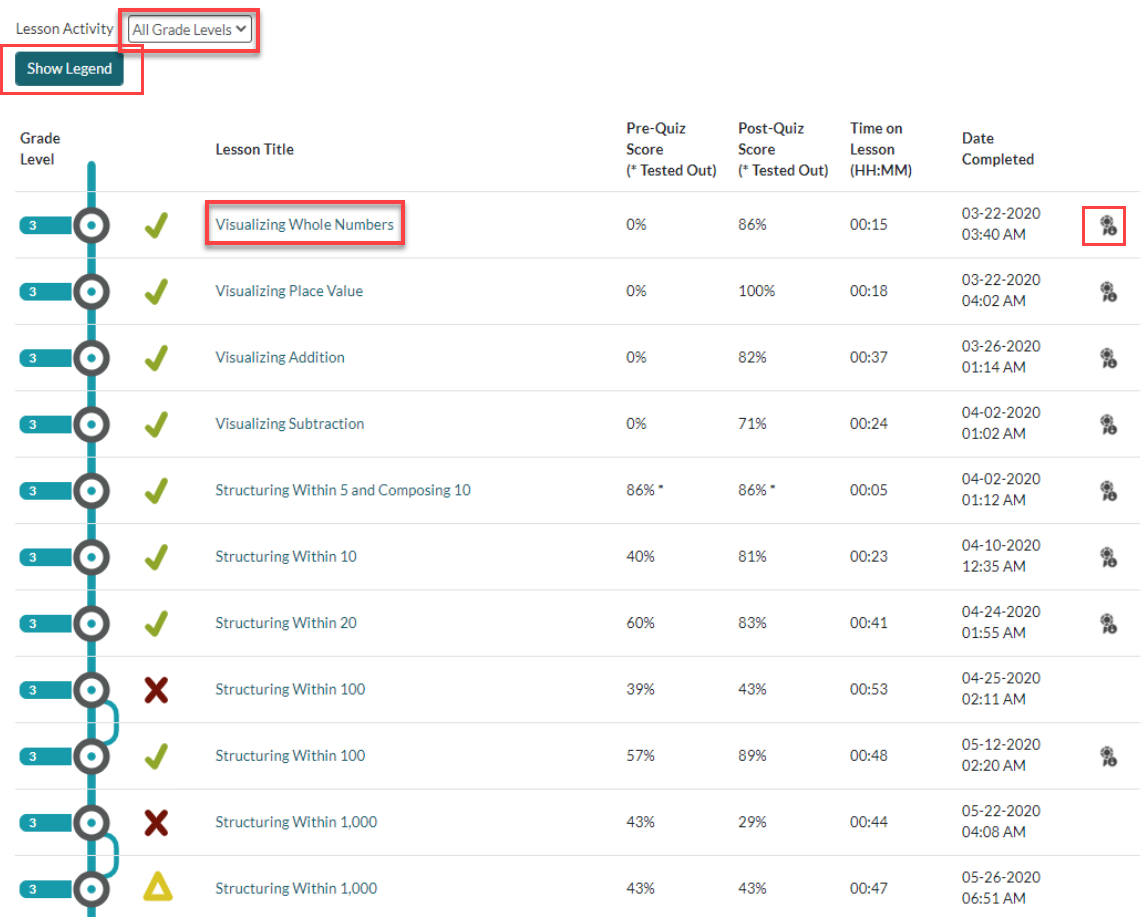Click the Show Legend button

pyautogui.click(x=69, y=68)
